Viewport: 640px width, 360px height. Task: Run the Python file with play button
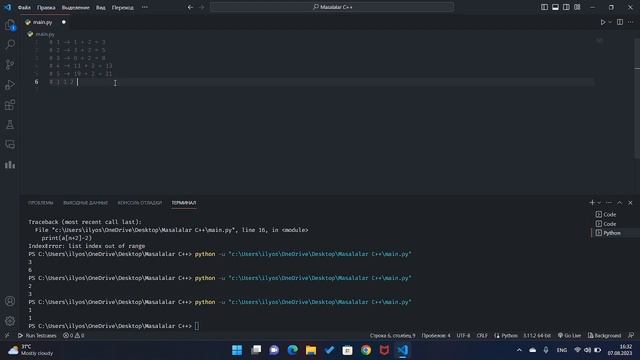click(x=602, y=22)
